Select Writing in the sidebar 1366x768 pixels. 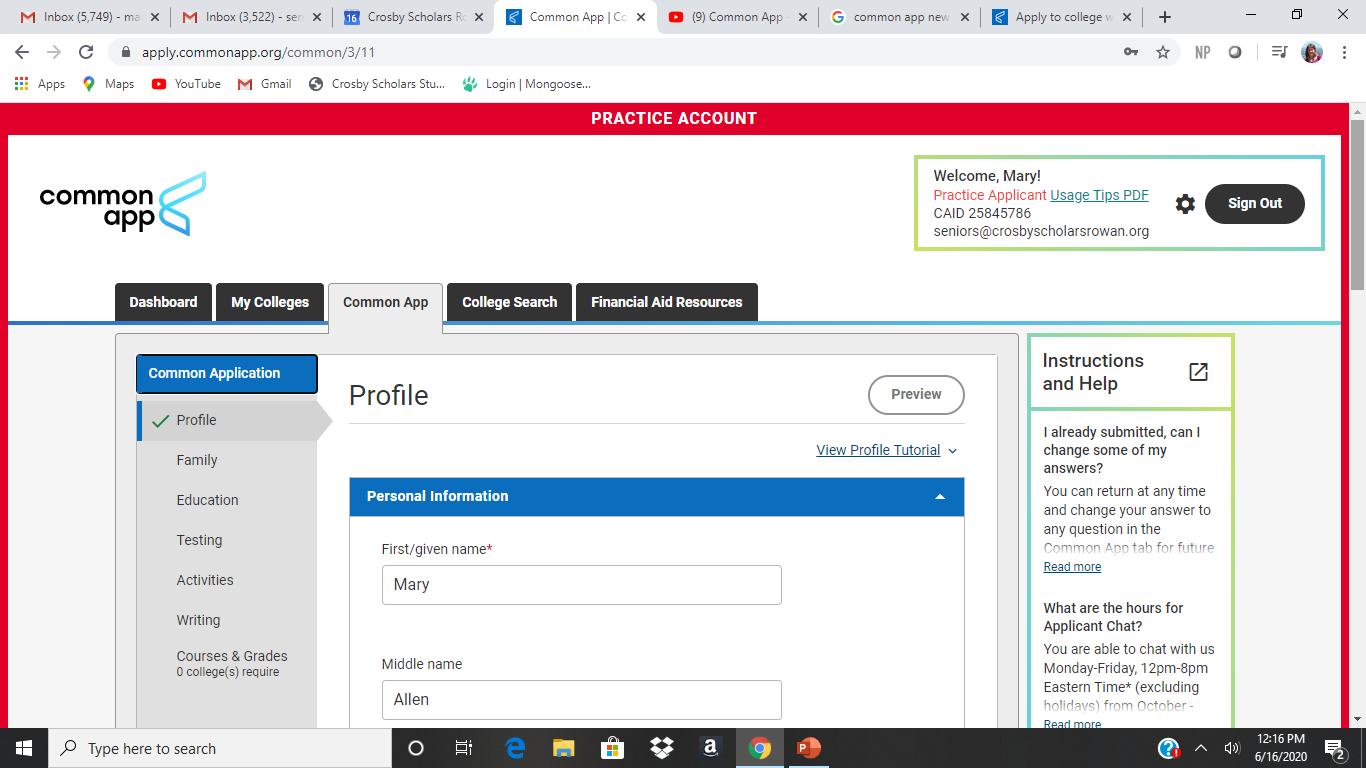tap(198, 620)
